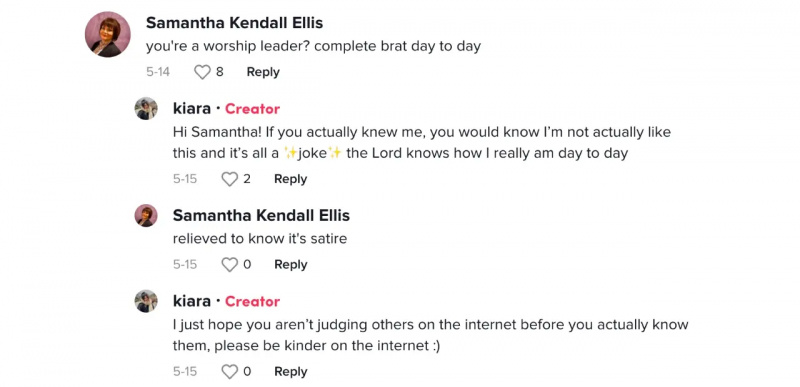Screen dimensions: 800x387
Task: Open Samantha's small avatar on satire reply
Action: click(146, 216)
